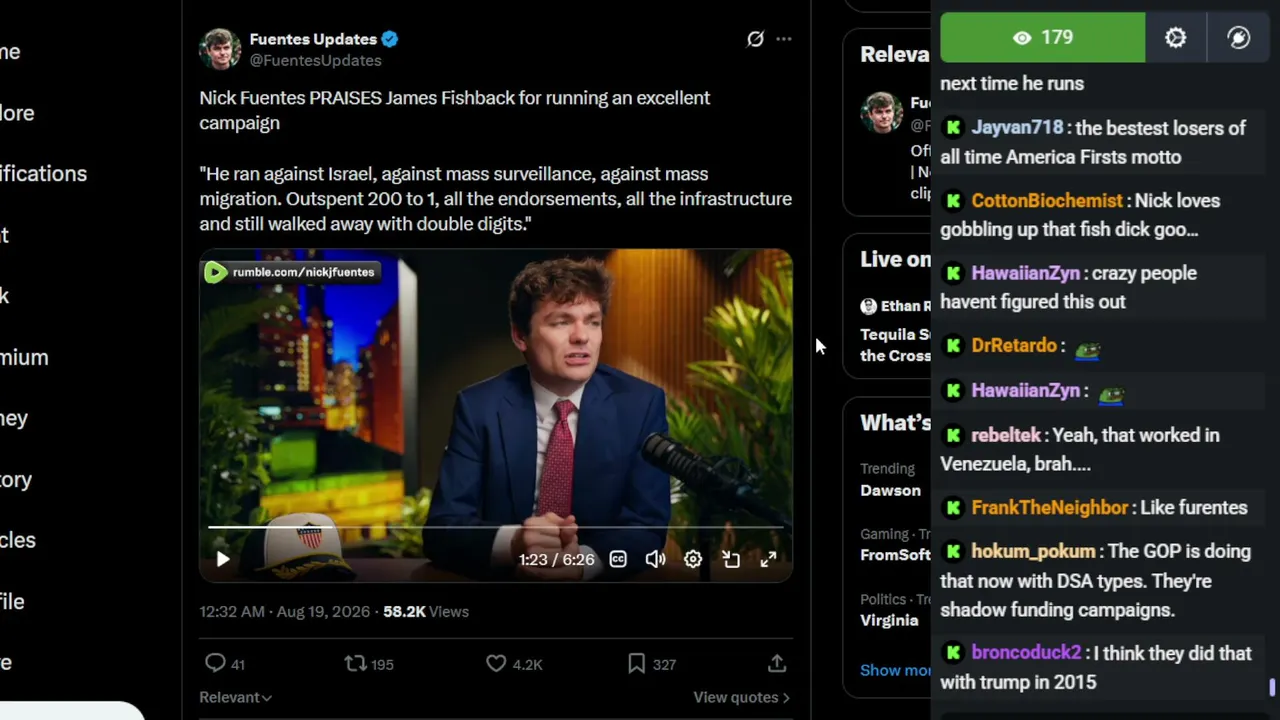Screen dimensions: 1280x720
Task: Click the FrankTheNeighbor username in chat
Action: click(1050, 508)
